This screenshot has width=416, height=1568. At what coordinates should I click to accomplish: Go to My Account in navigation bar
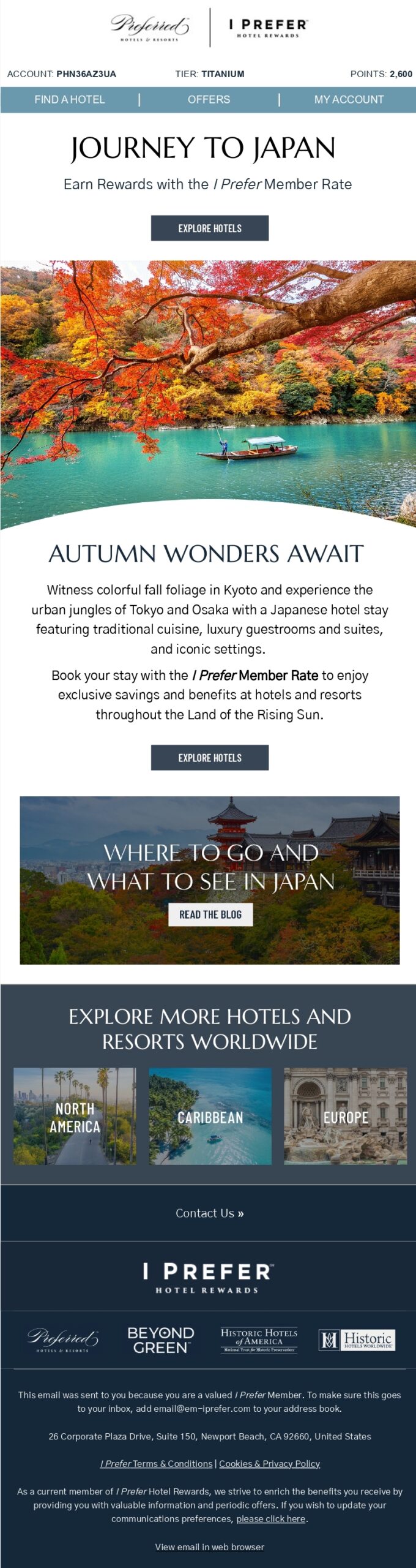[x=349, y=100]
